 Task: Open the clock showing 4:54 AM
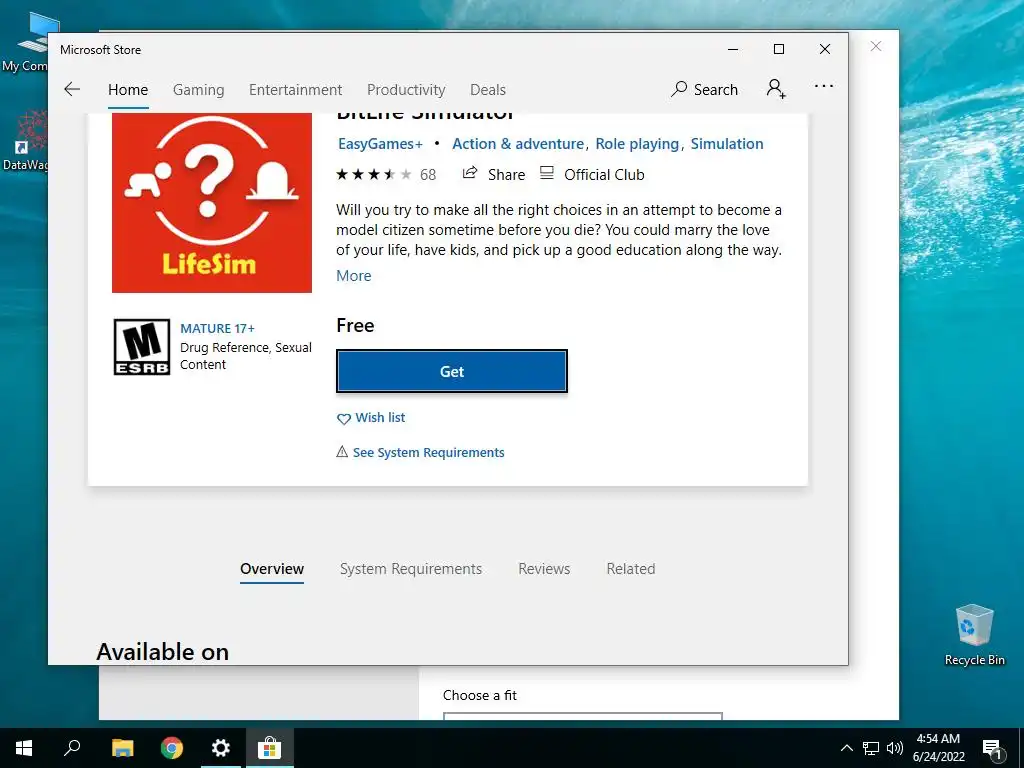(x=938, y=748)
